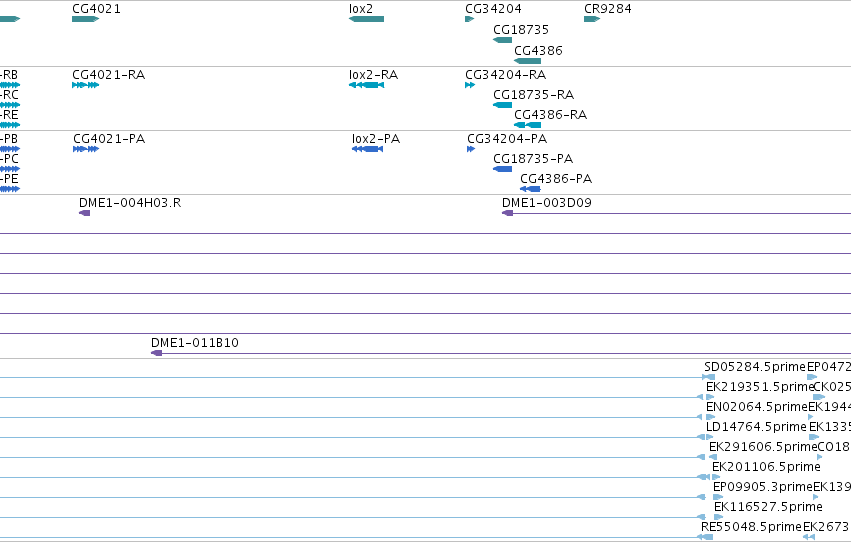The image size is (851, 542).
Task: Select the CG4021-RA transcript glyph
Action: click(x=86, y=85)
